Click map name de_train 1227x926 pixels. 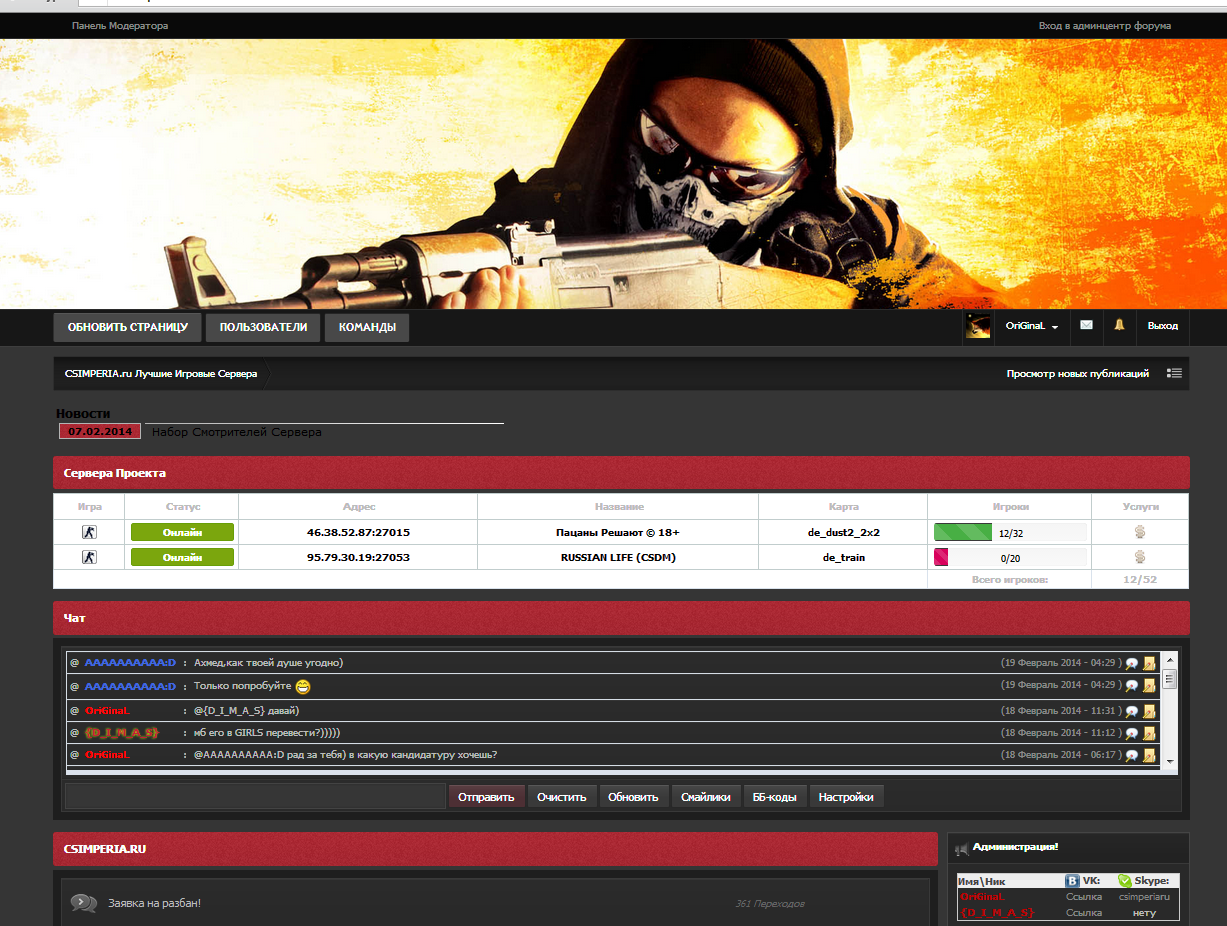(844, 557)
